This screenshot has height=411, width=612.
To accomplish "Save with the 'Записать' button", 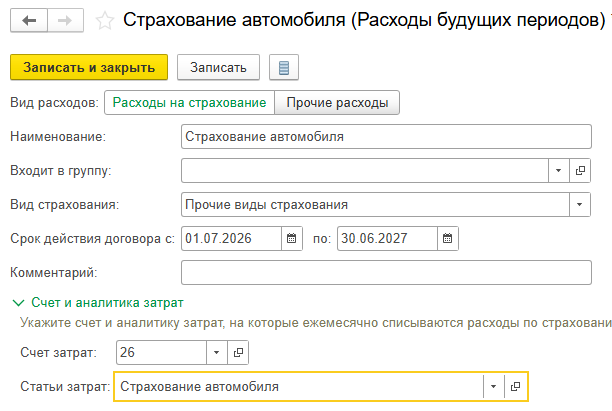I will tap(218, 68).
